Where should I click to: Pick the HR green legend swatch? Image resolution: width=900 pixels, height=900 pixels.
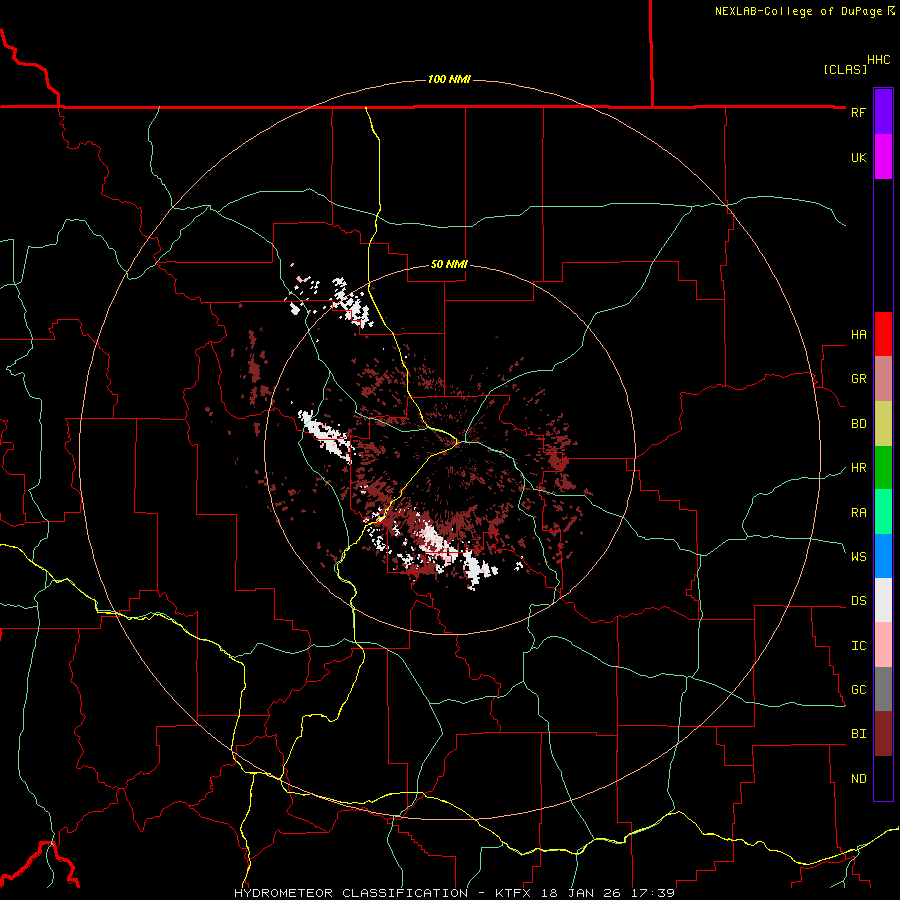tap(883, 467)
